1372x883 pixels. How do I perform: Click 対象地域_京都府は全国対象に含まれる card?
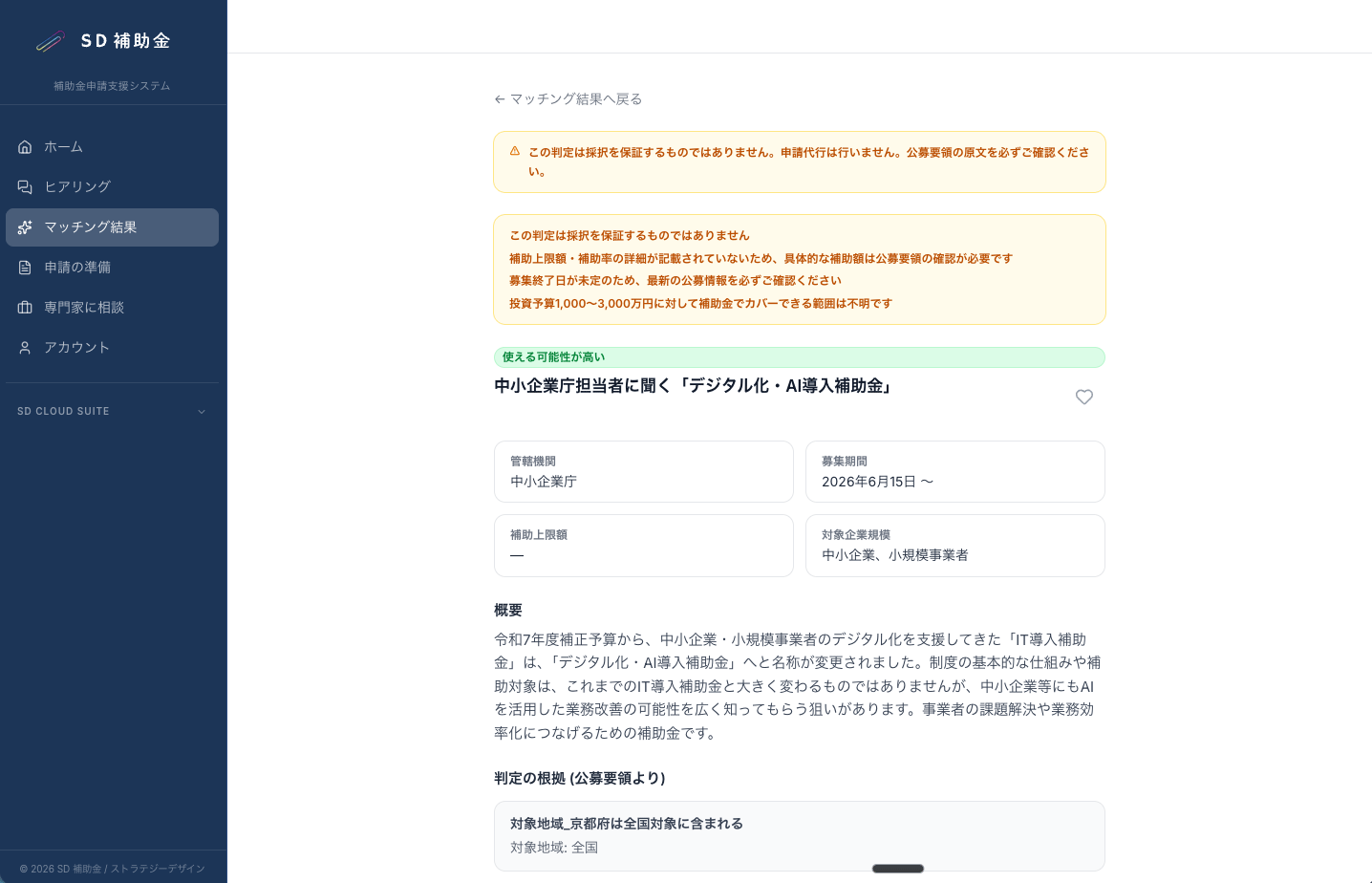coord(799,836)
